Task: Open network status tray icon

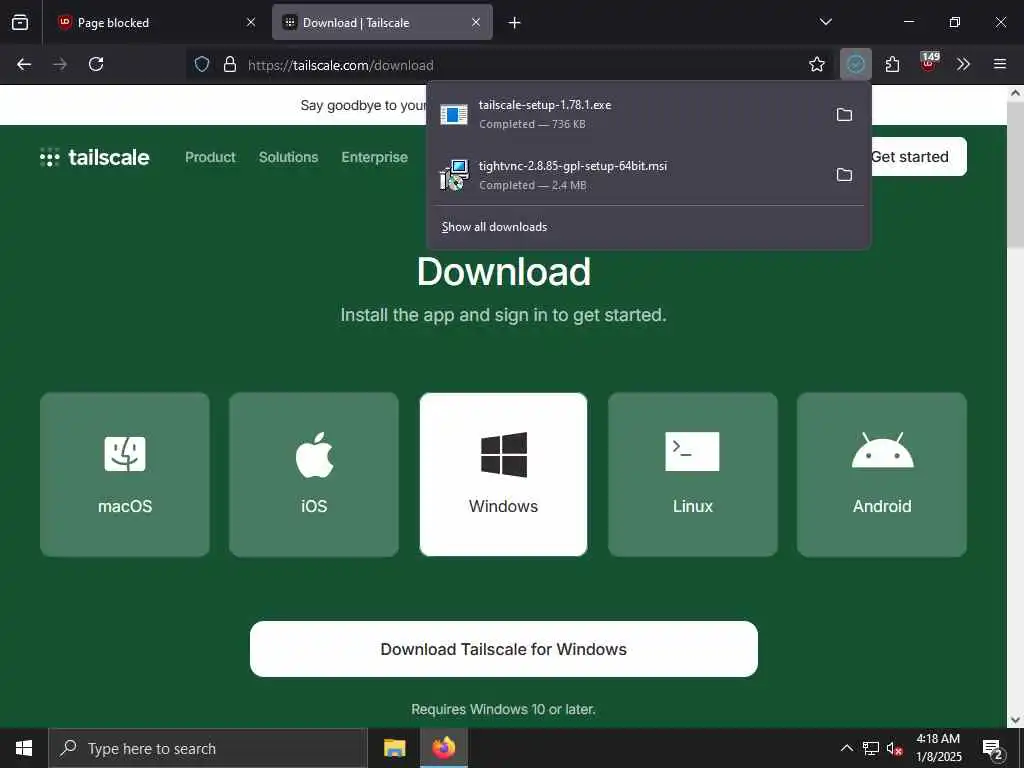Action: [x=871, y=748]
